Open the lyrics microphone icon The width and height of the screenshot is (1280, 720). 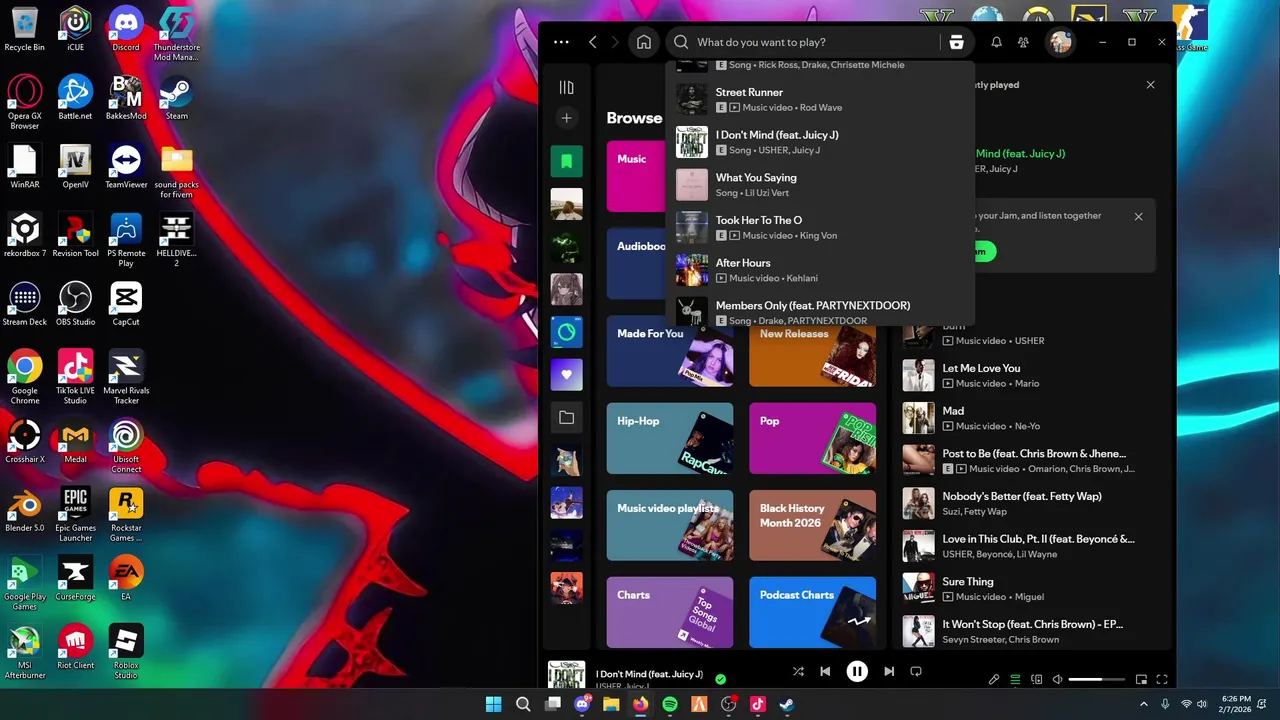pyautogui.click(x=994, y=680)
